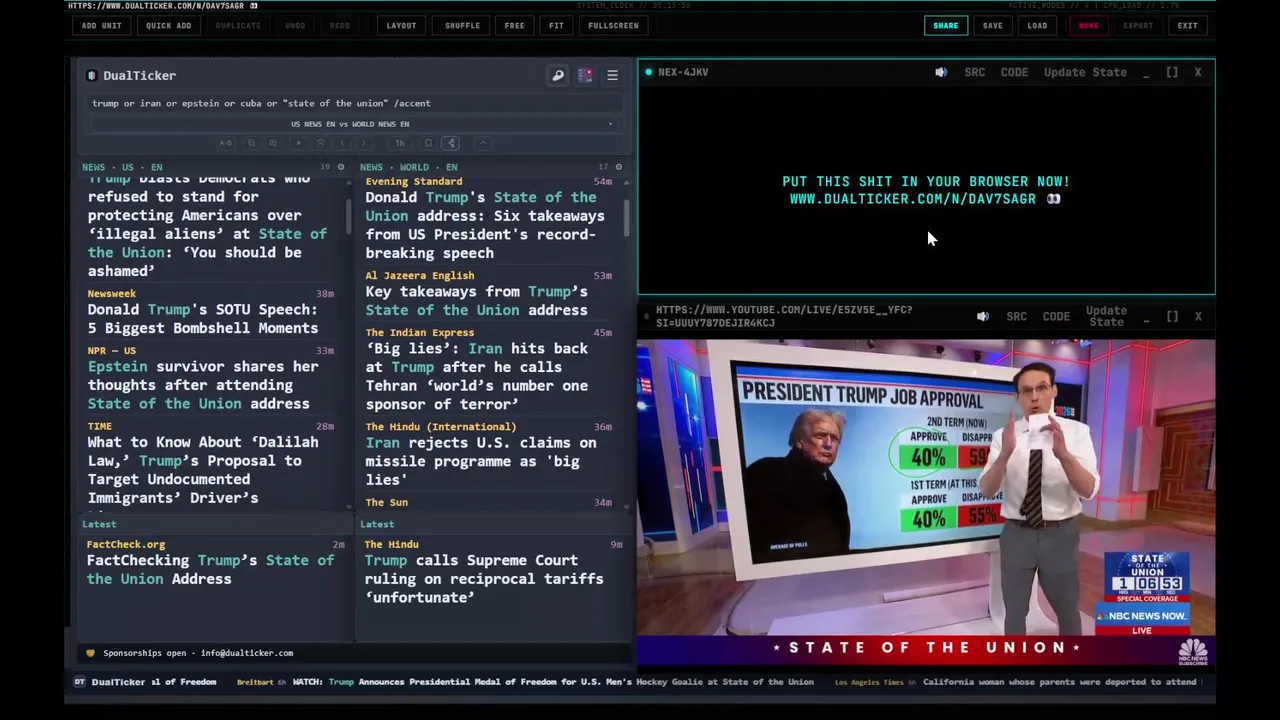Click the US news column scrollbar
Image resolution: width=1280 pixels, height=720 pixels.
pos(349,215)
